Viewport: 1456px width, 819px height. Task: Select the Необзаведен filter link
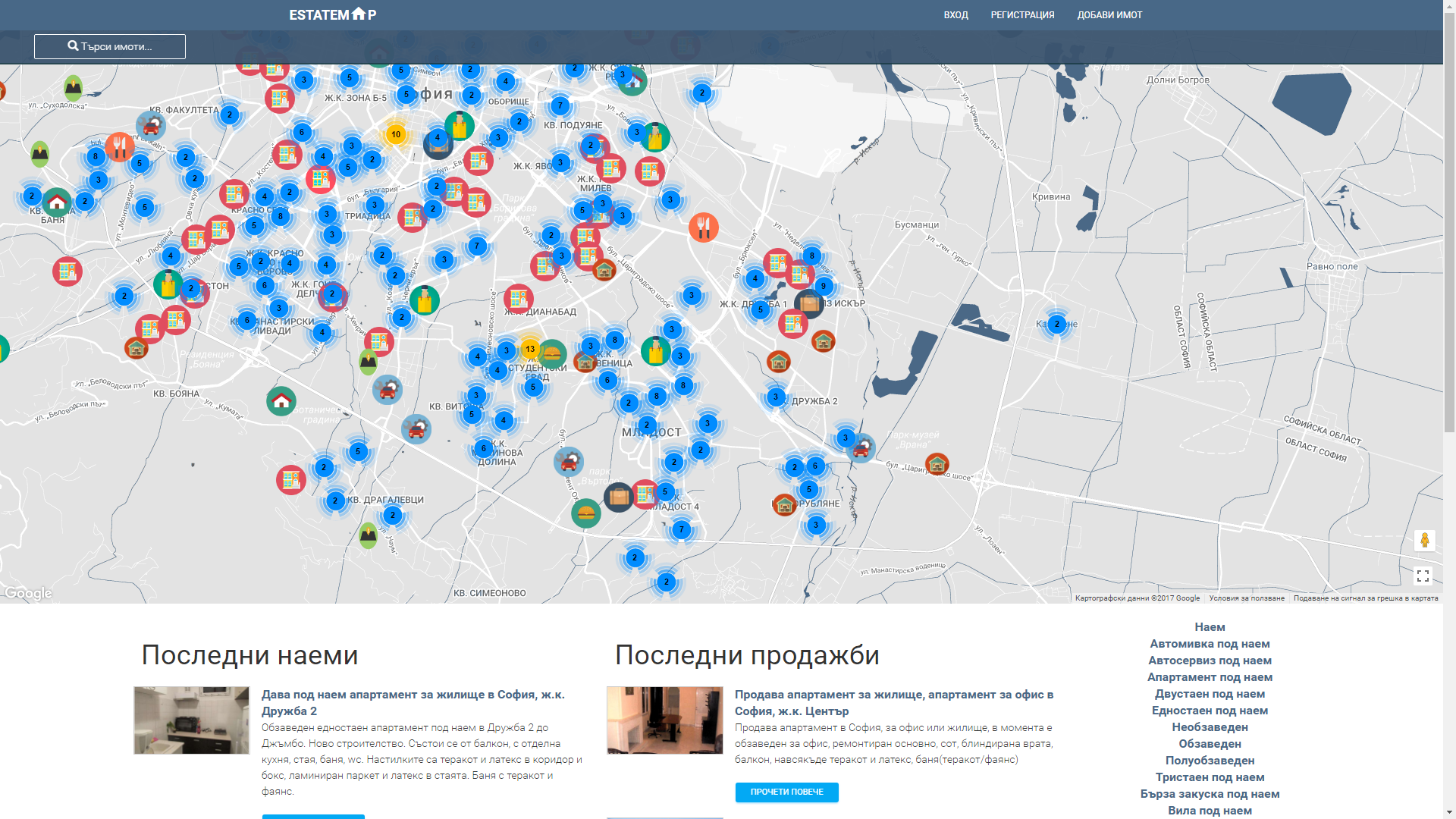[x=1210, y=727]
